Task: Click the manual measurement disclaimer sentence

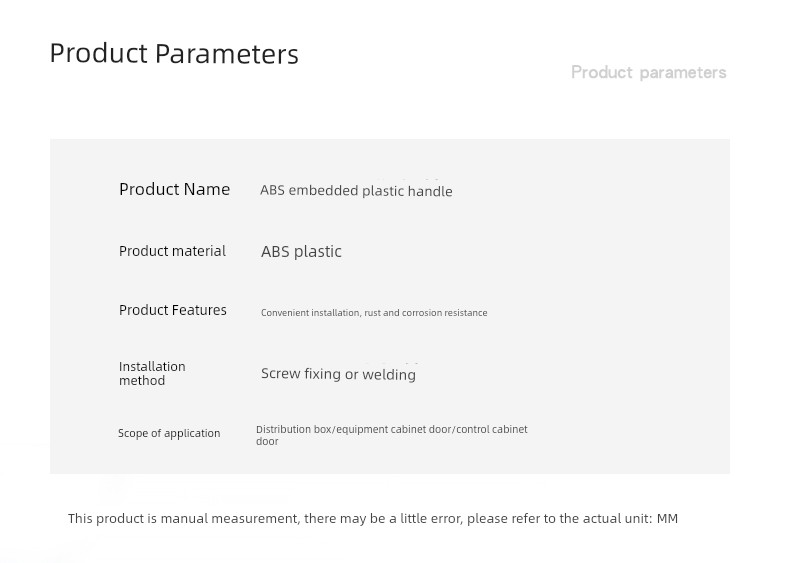Action: pos(373,518)
